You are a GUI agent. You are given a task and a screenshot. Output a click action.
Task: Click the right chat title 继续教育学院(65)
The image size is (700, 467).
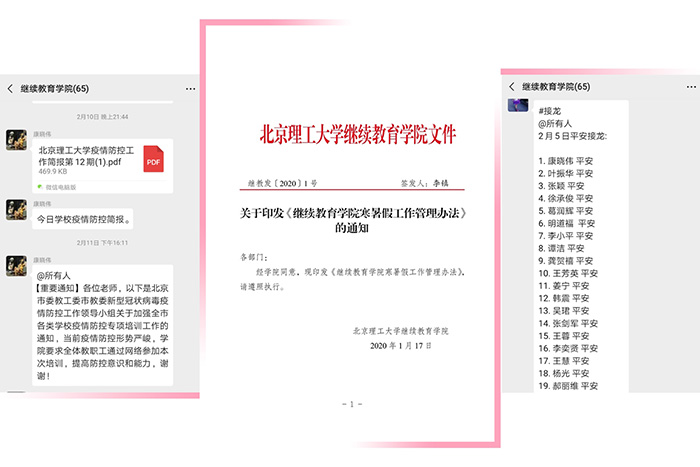(x=556, y=87)
